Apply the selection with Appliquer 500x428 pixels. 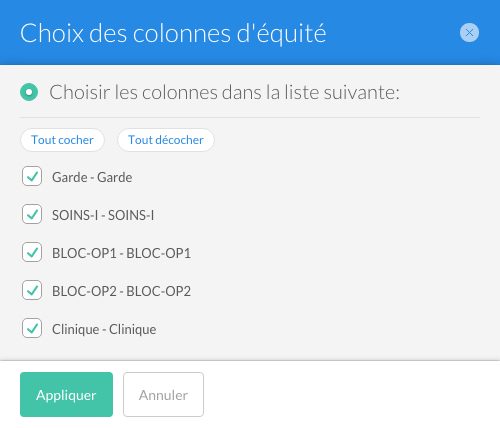point(66,395)
